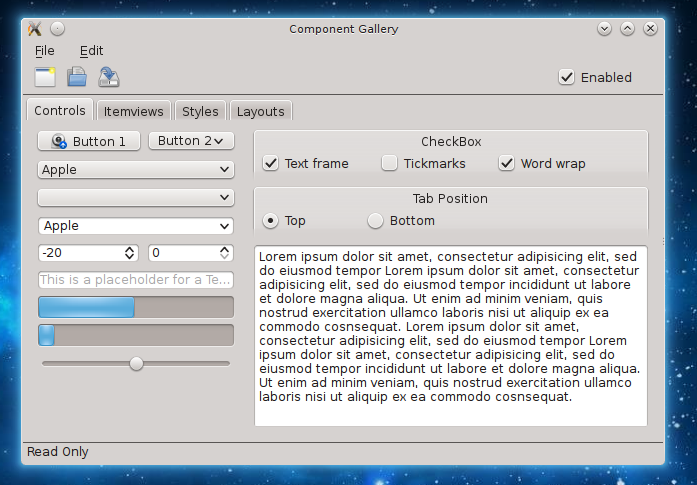Screen dimensions: 697x485
Task: Increase the 0 spin box value
Action: [x=224, y=249]
